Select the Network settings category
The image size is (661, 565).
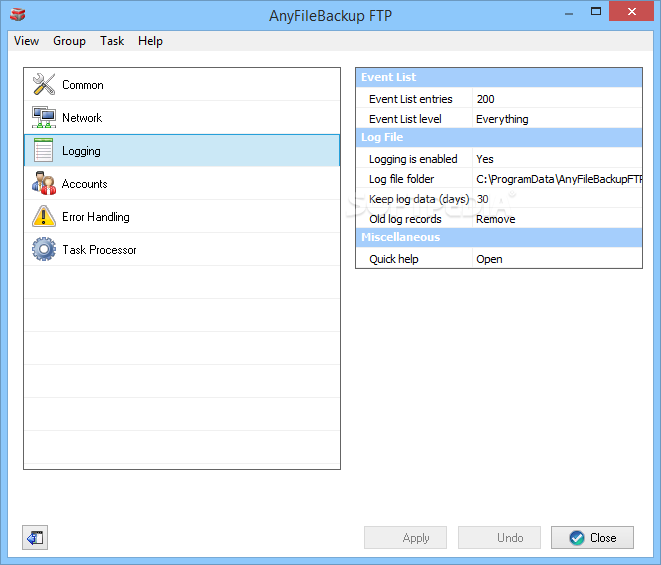[182, 117]
